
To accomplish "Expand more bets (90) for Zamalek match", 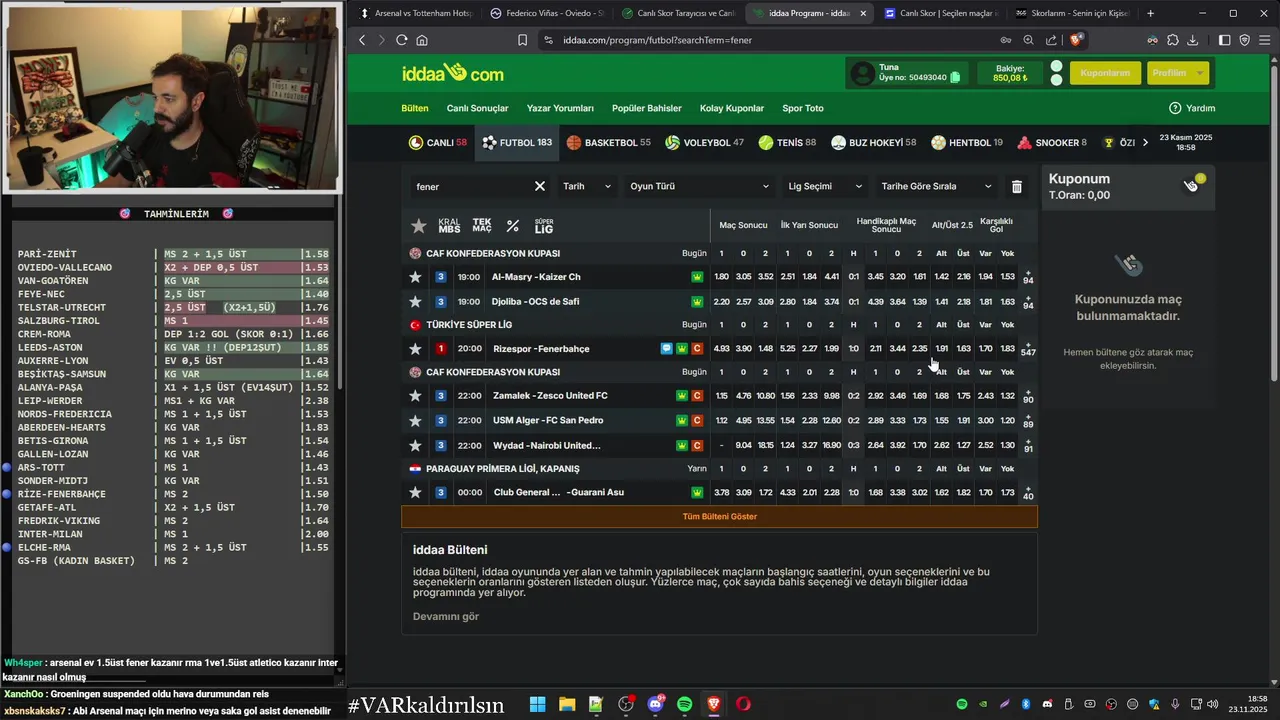I will 1028,396.
